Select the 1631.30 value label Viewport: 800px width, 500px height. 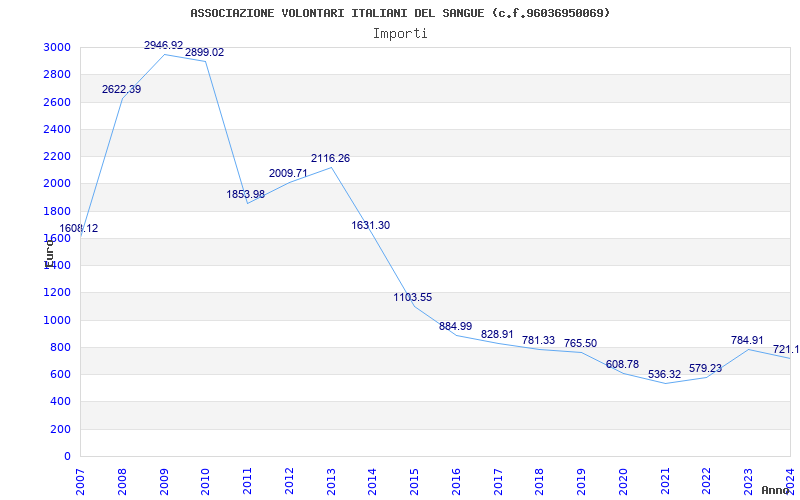(x=370, y=225)
